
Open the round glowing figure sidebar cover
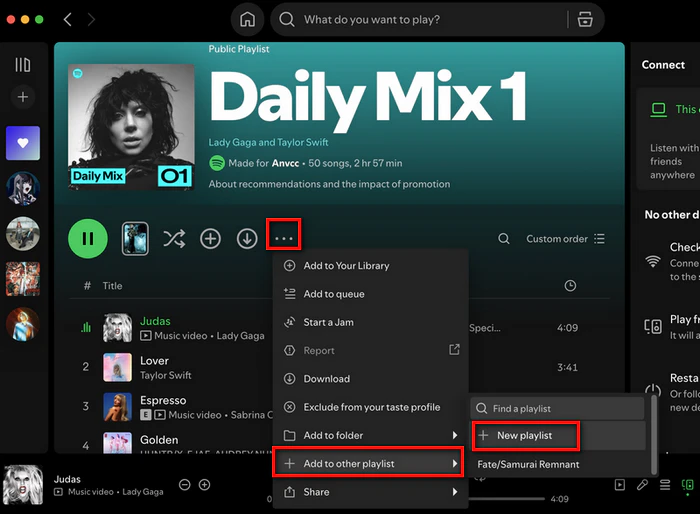[x=23, y=324]
